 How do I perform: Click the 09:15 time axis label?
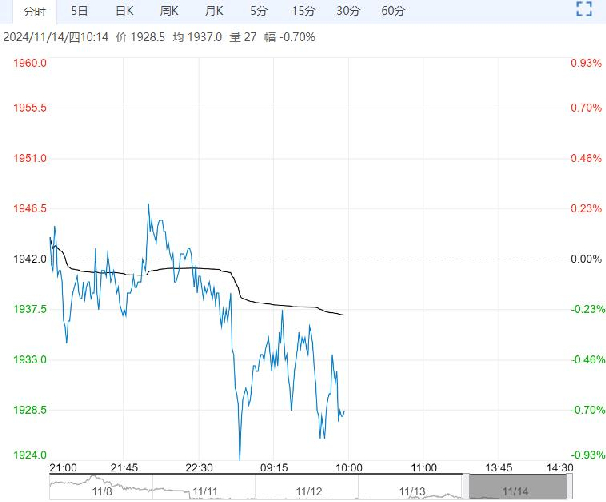tap(274, 467)
